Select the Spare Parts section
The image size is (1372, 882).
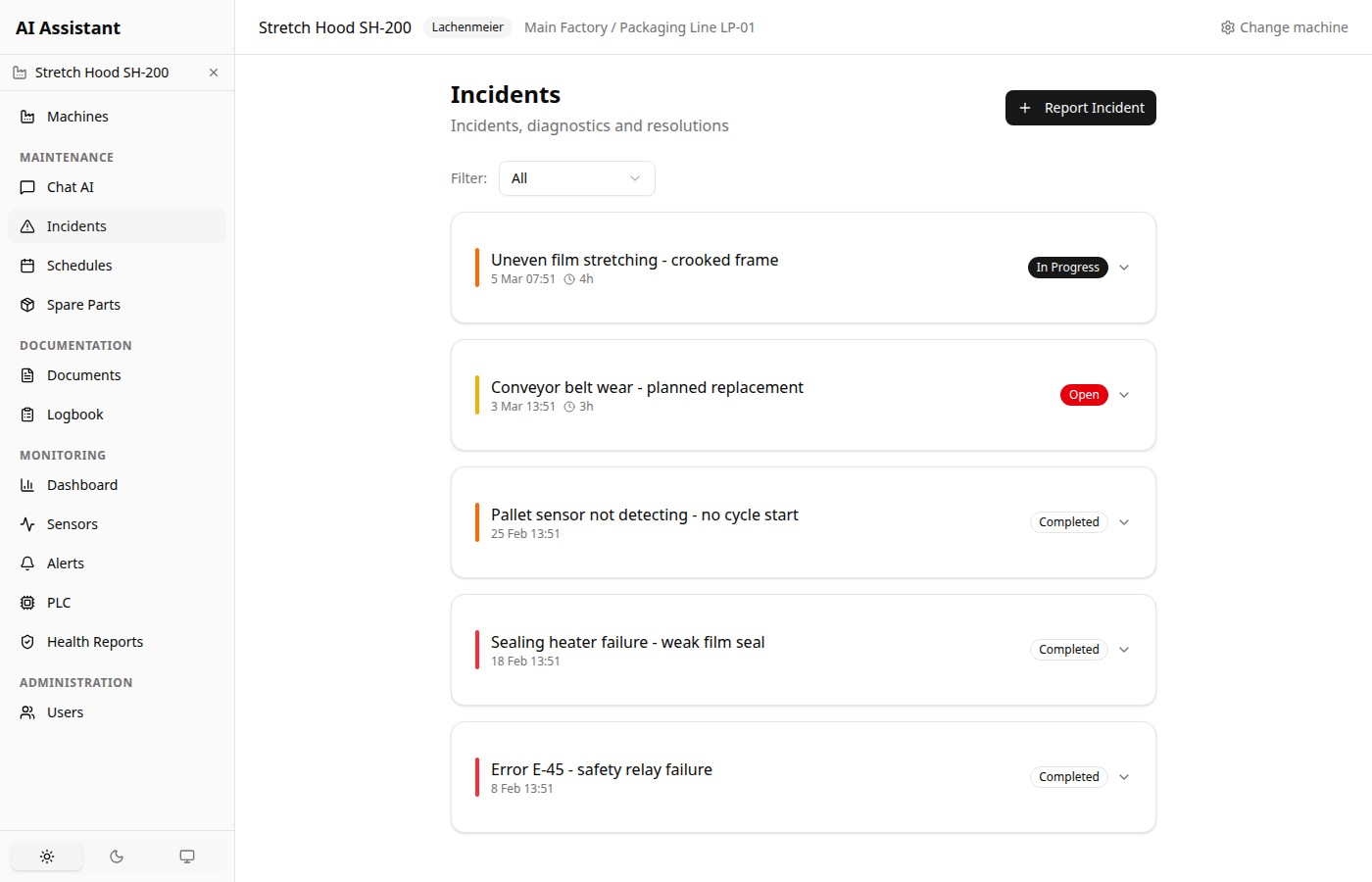click(x=83, y=304)
